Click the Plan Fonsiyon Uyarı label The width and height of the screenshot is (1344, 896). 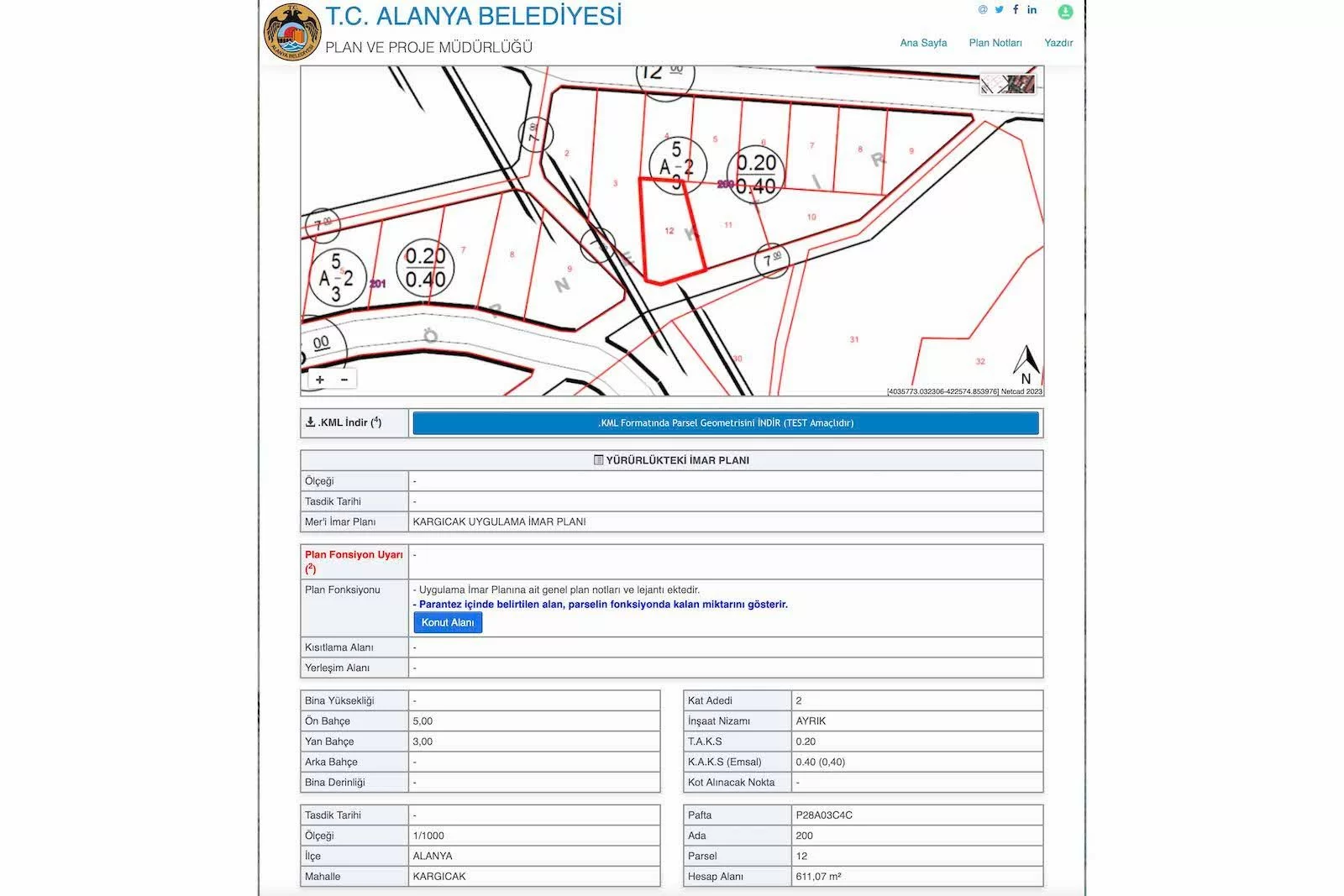(x=354, y=561)
